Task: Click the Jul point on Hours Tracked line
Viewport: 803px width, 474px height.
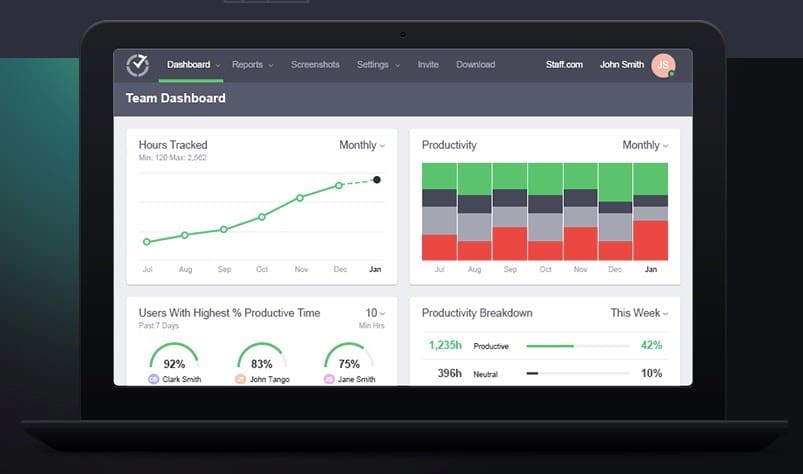Action: click(147, 242)
